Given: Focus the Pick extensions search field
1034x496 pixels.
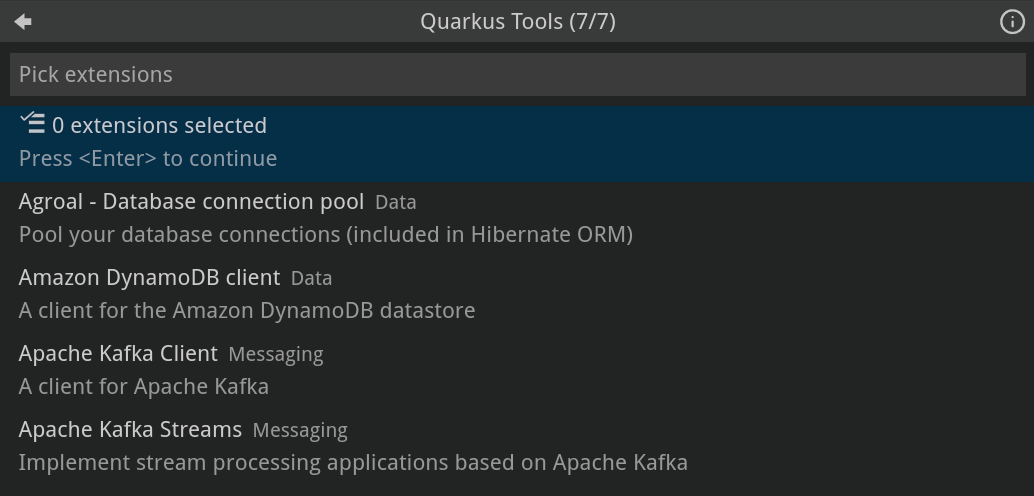Looking at the screenshot, I should tap(517, 75).
